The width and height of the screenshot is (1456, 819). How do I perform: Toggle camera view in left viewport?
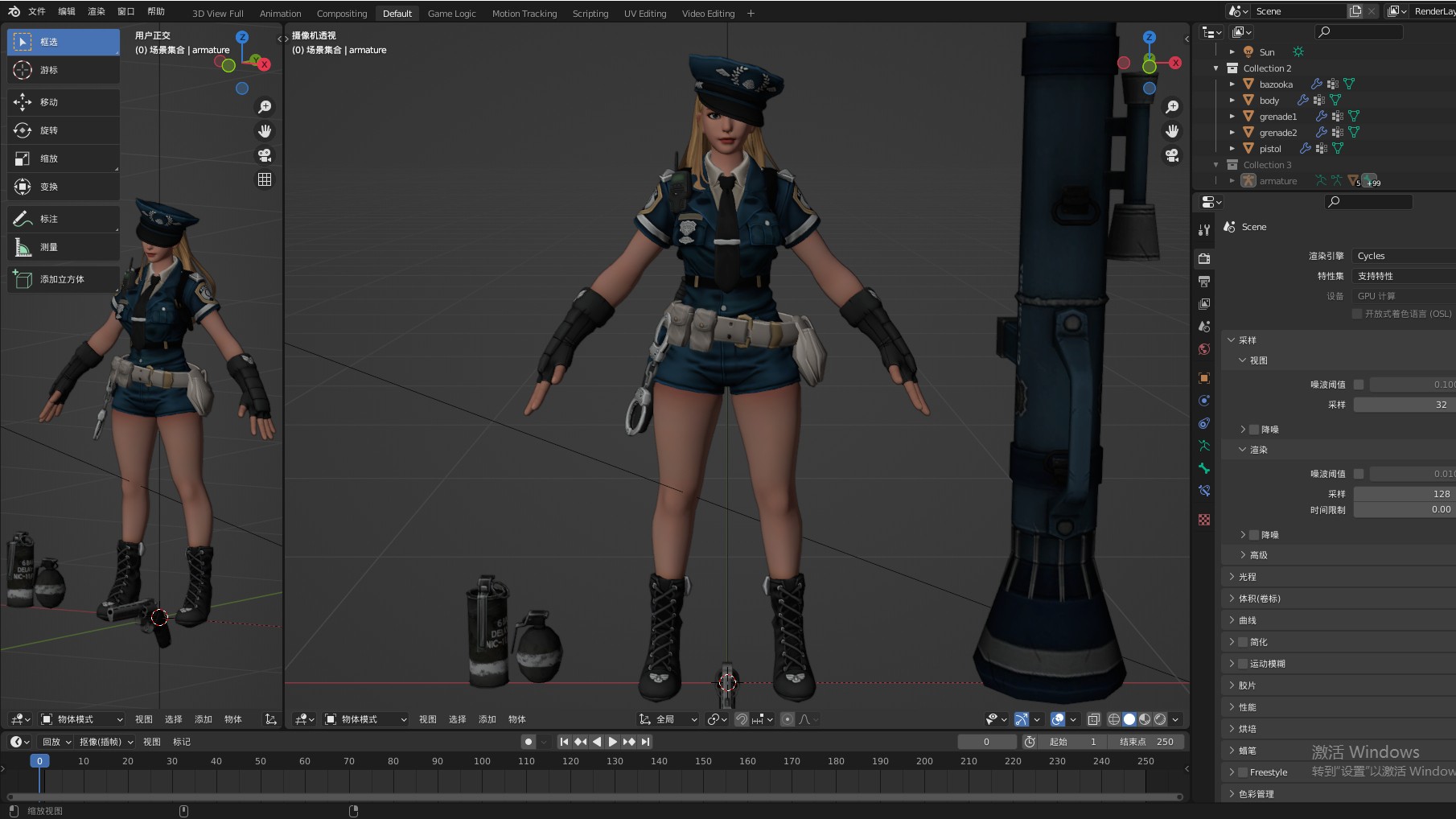264,155
